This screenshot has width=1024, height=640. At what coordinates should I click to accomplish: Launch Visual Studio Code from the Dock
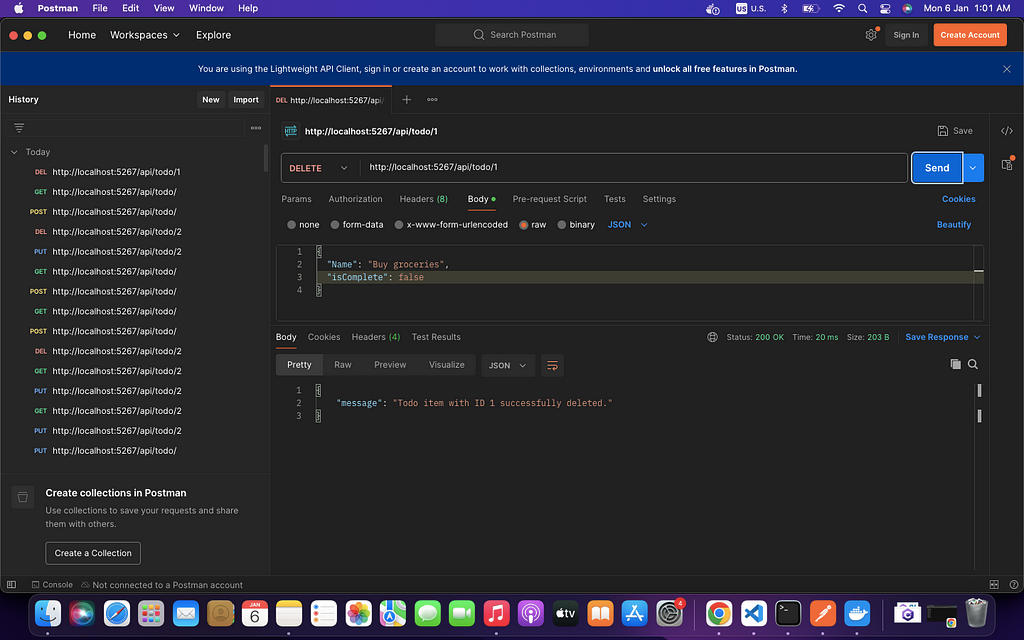coord(754,614)
